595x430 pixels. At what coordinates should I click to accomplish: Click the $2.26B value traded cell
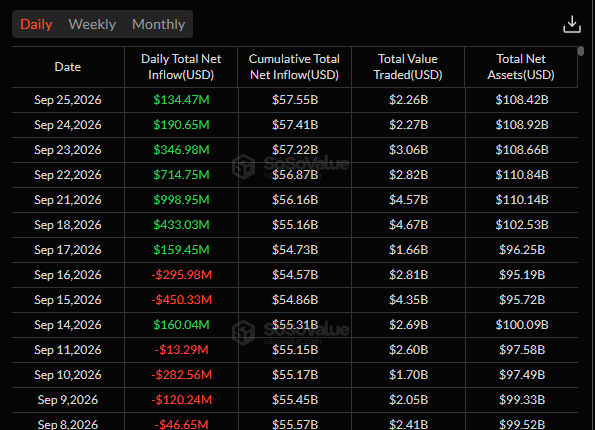408,100
